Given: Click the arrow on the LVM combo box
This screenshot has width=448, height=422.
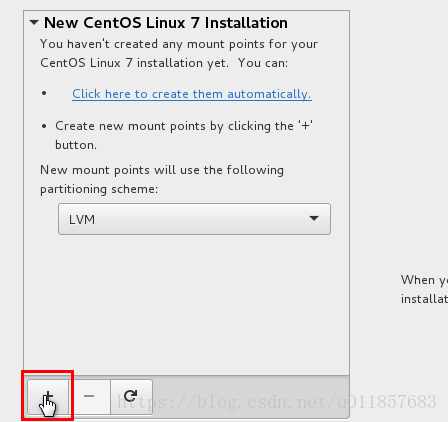Looking at the screenshot, I should click(314, 219).
